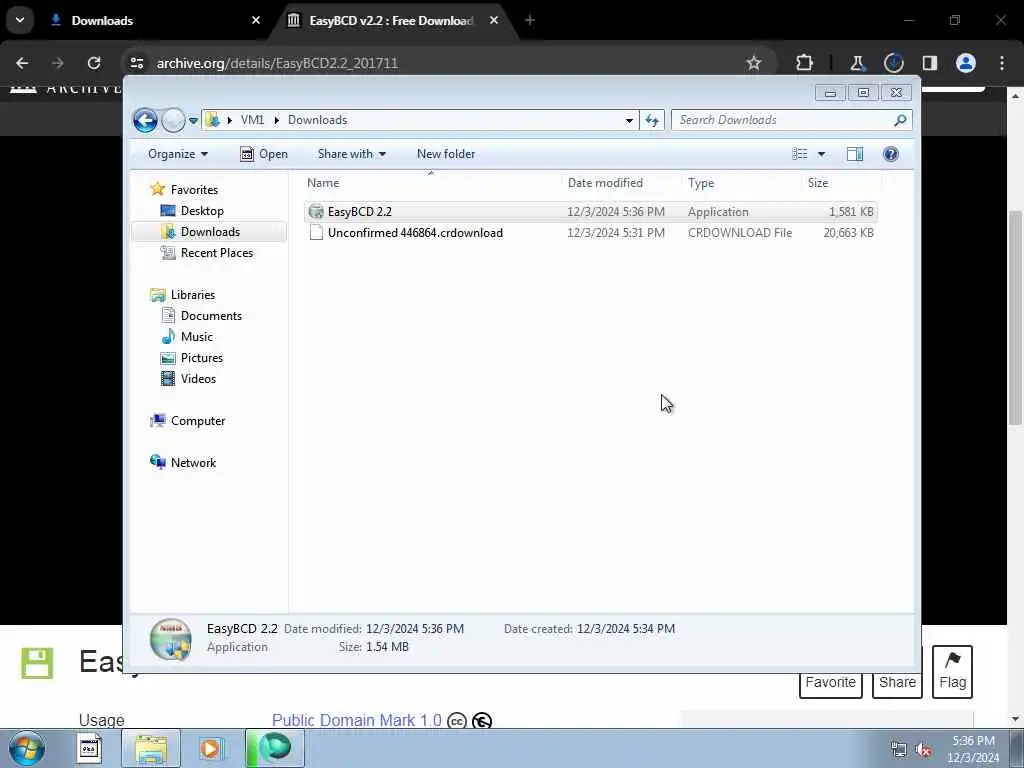The height and width of the screenshot is (768, 1024).
Task: Open the Chrome profile menu
Action: 966,63
